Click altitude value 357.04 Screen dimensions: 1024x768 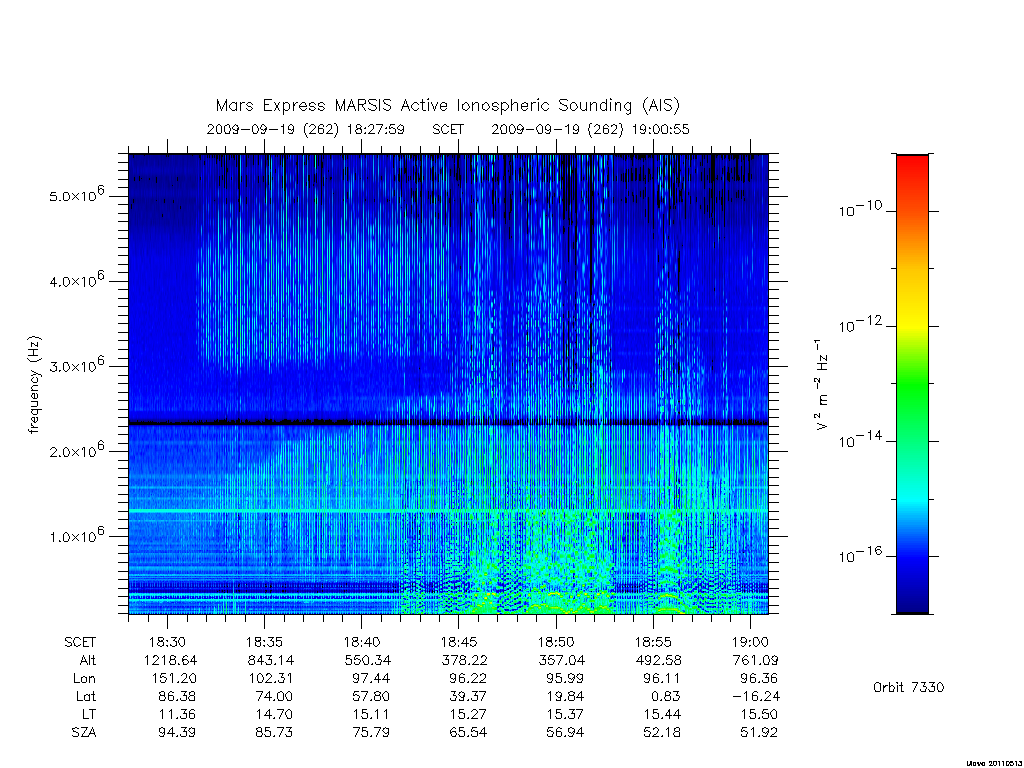(561, 660)
